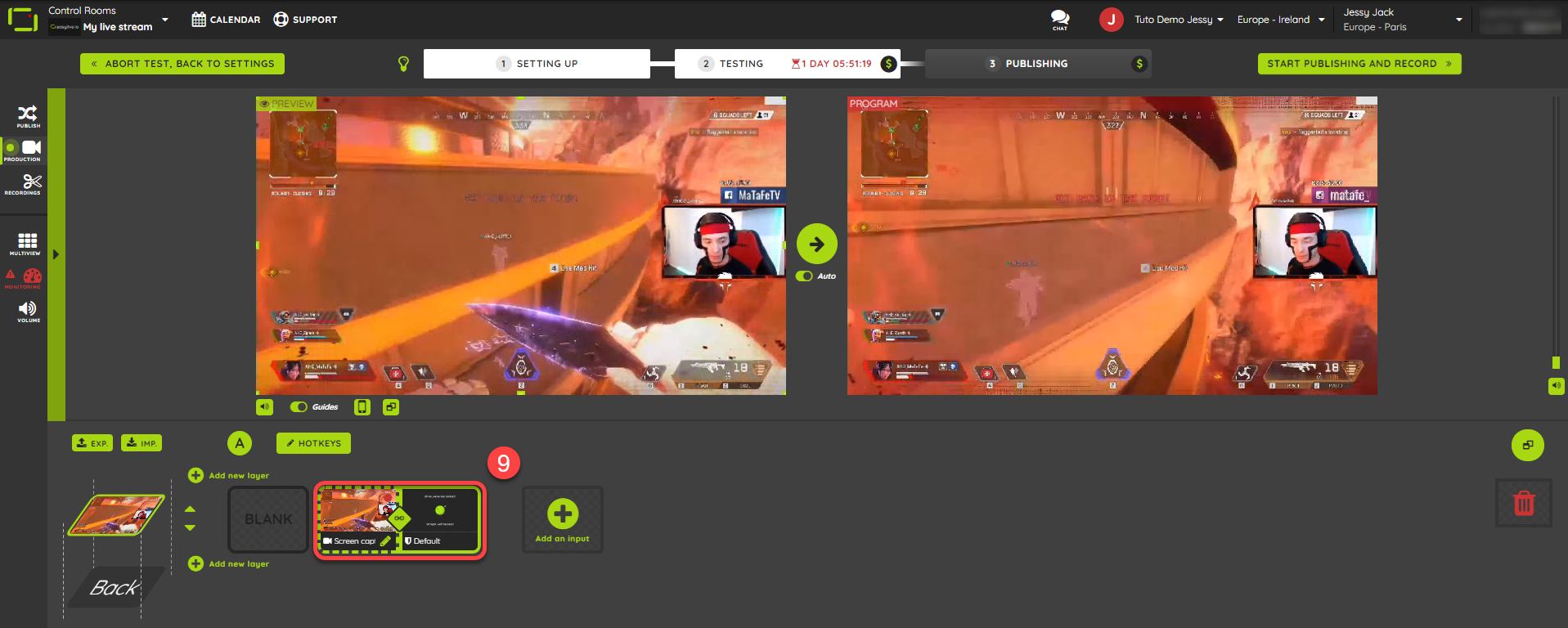Open the Recordings scissors section
The image size is (1568, 628).
(23, 184)
